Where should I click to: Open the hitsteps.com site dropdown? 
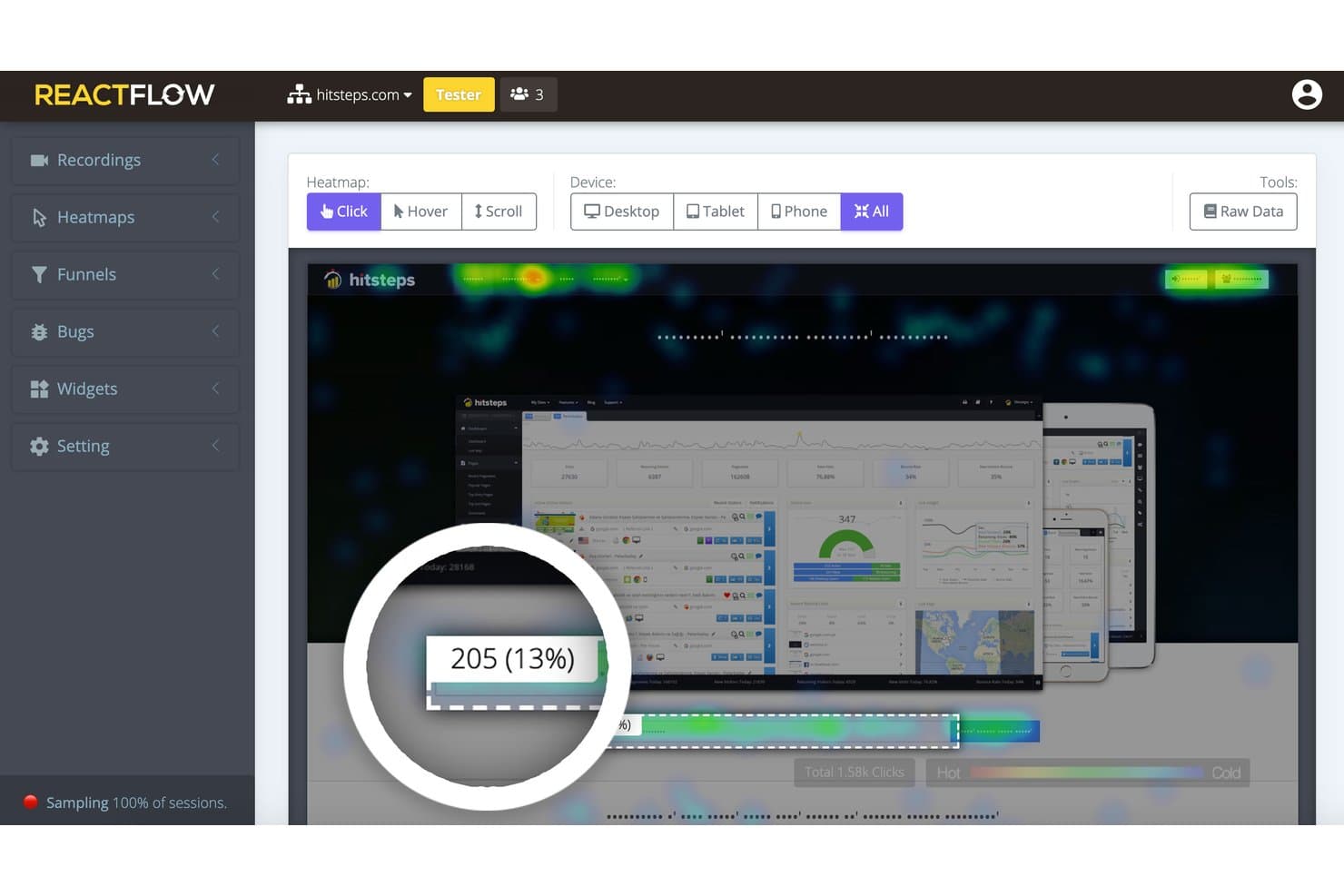351,94
